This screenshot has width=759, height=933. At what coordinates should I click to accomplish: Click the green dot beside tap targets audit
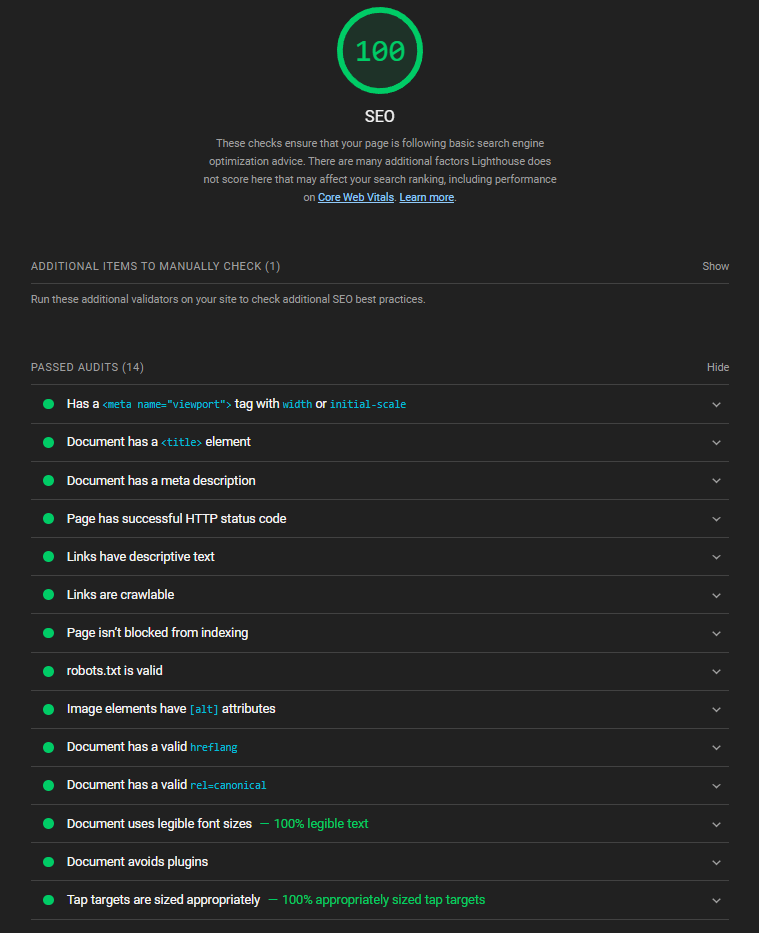click(x=49, y=900)
